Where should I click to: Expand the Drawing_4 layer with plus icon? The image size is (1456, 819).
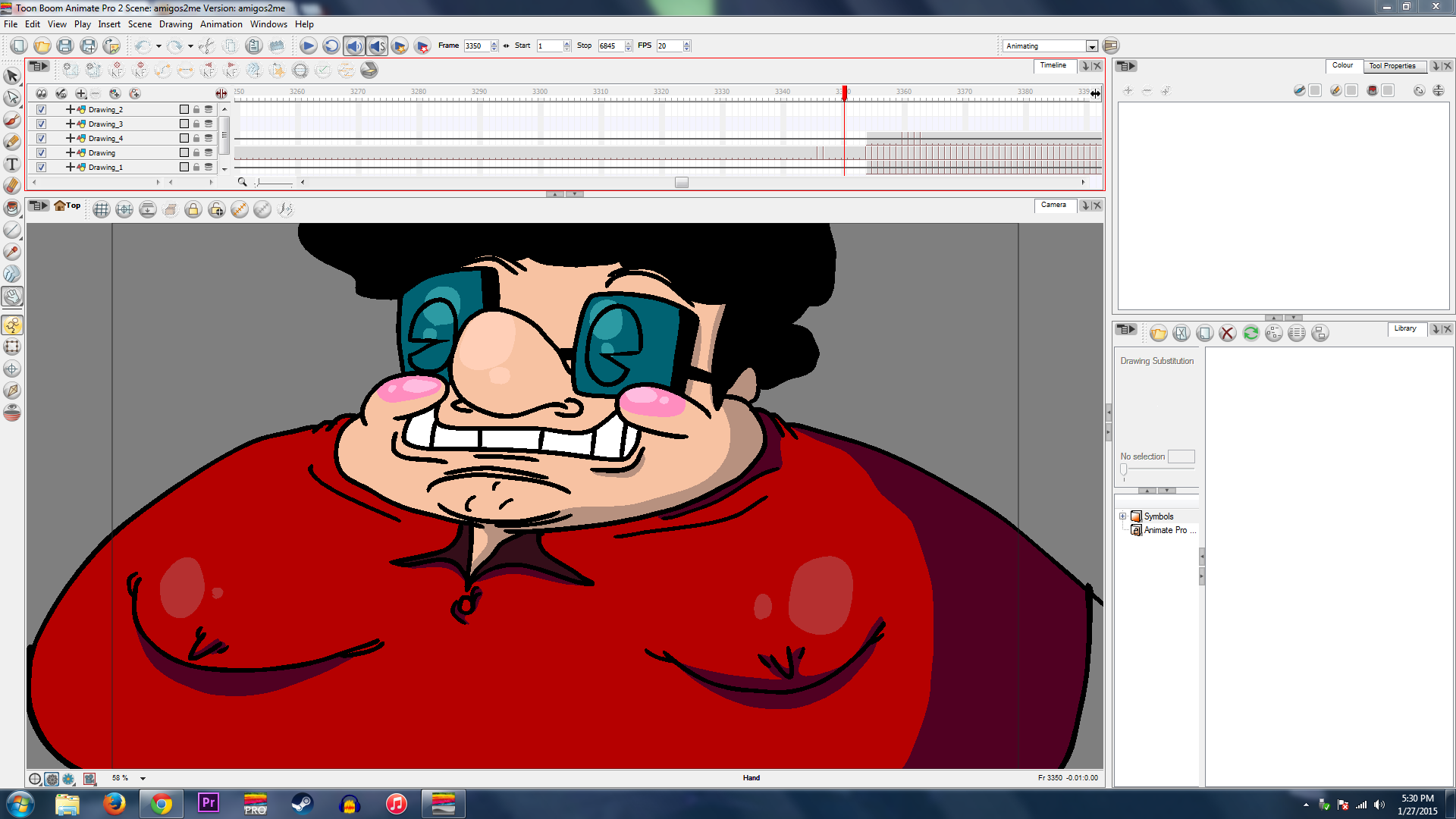[x=71, y=139]
